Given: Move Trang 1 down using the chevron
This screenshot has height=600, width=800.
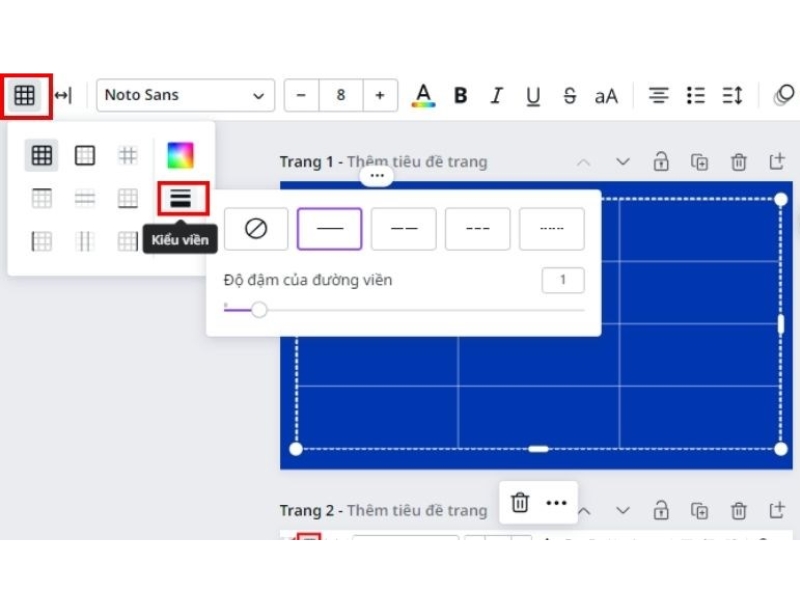Looking at the screenshot, I should [x=623, y=162].
